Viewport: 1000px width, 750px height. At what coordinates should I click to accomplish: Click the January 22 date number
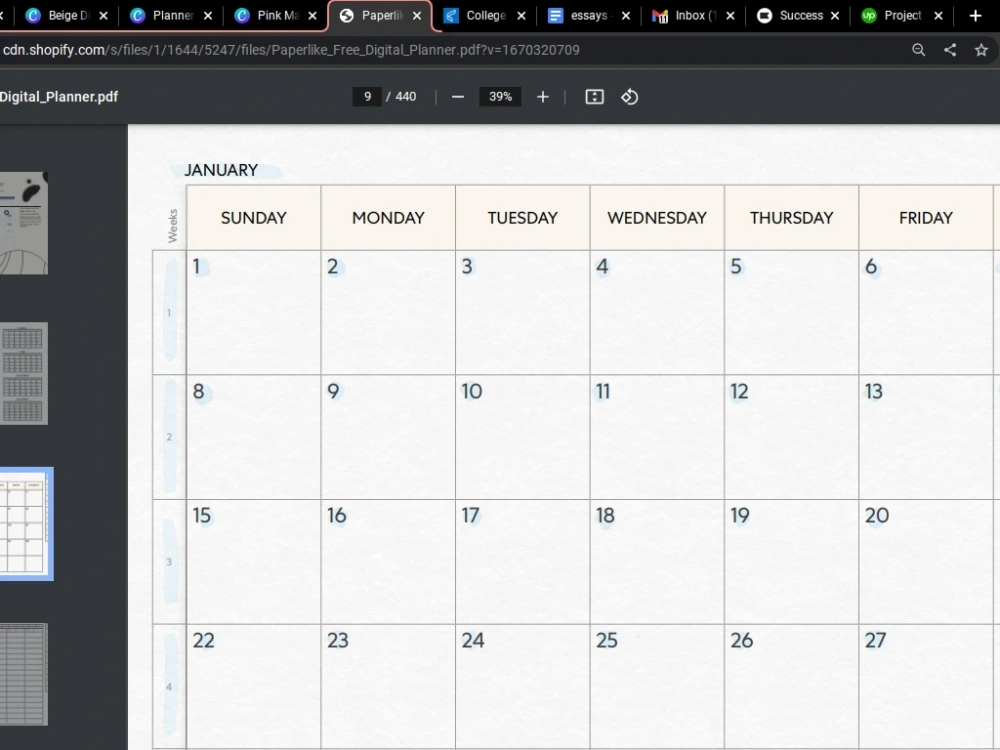pyautogui.click(x=203, y=640)
